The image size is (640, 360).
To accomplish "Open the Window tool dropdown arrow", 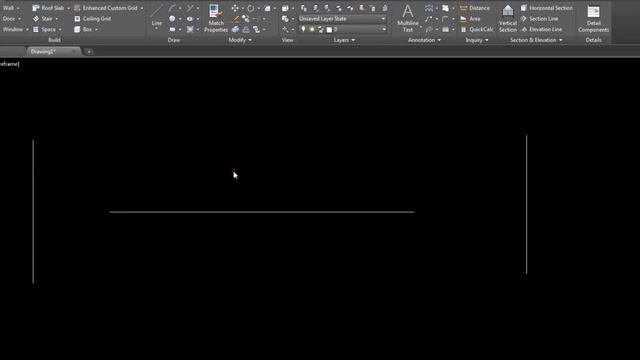I will [27, 29].
